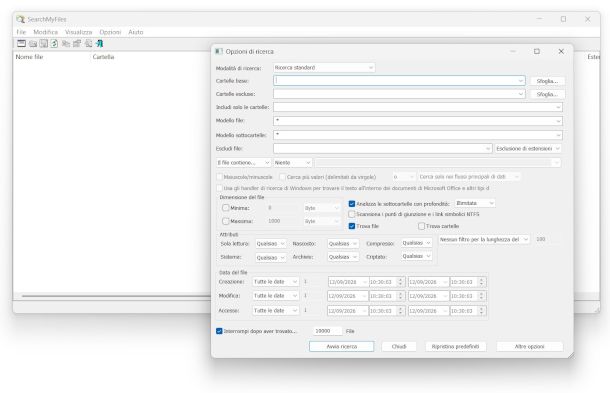Click the main window horizontal scrollbar
The width and height of the screenshot is (610, 393).
point(115,296)
